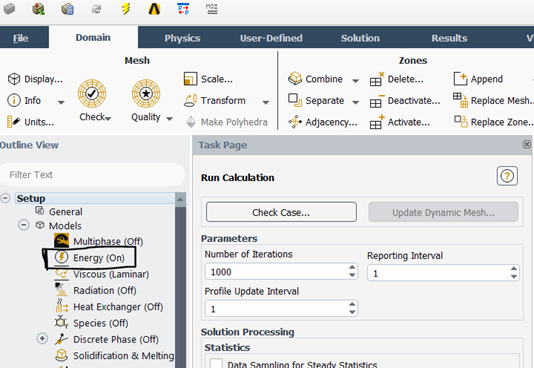This screenshot has height=368, width=534.
Task: Click the Replace Mesh option
Action: point(493,100)
